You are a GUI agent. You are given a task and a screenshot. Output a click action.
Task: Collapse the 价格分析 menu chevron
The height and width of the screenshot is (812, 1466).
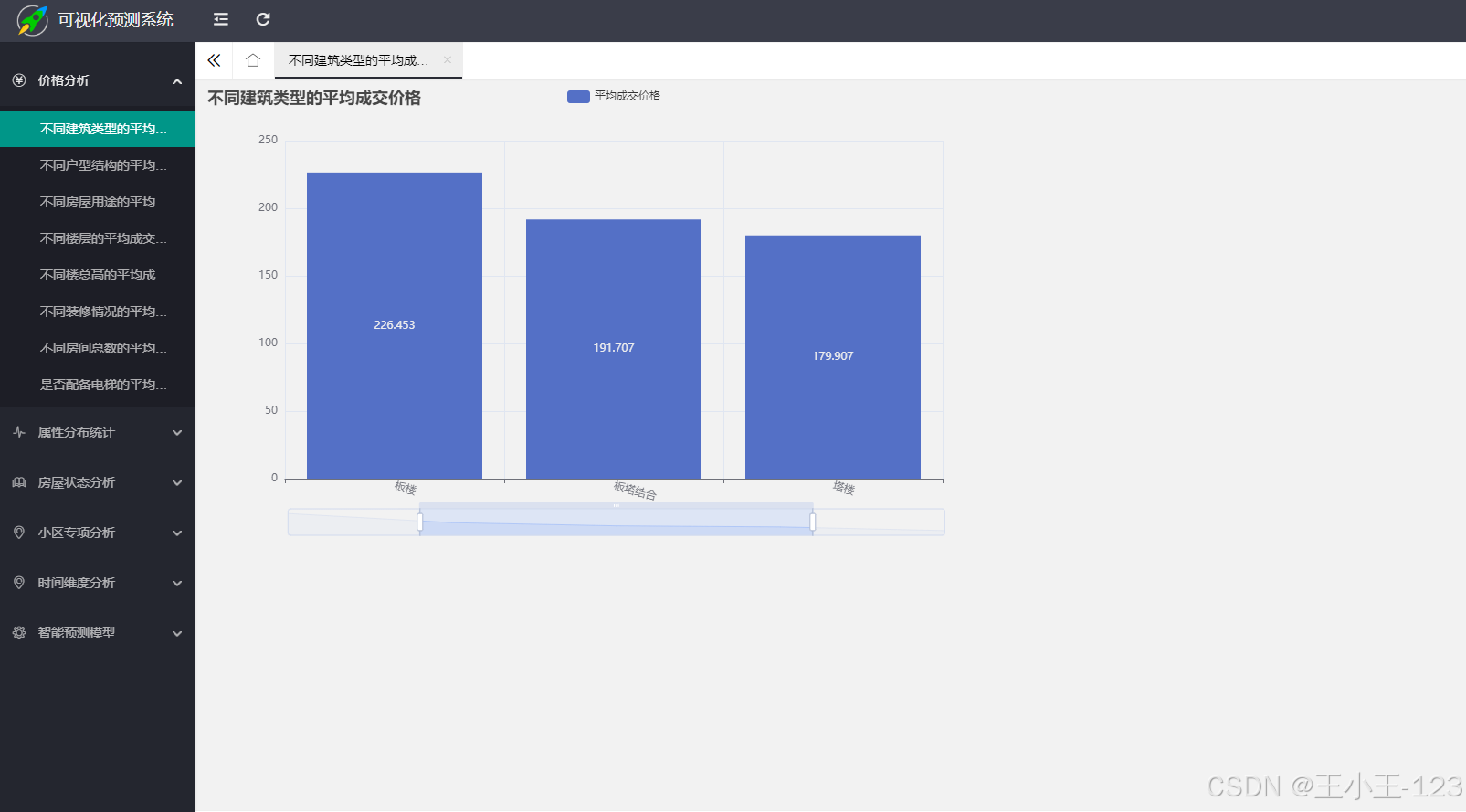[177, 81]
